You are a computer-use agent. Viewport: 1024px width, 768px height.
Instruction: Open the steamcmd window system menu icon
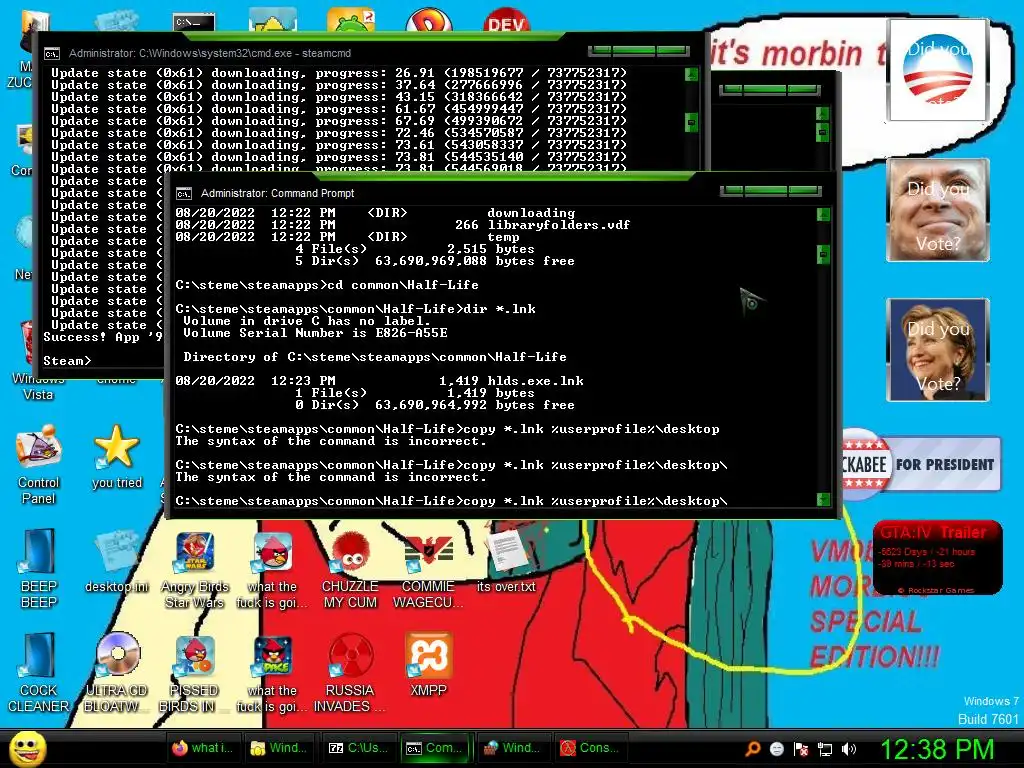click(52, 54)
